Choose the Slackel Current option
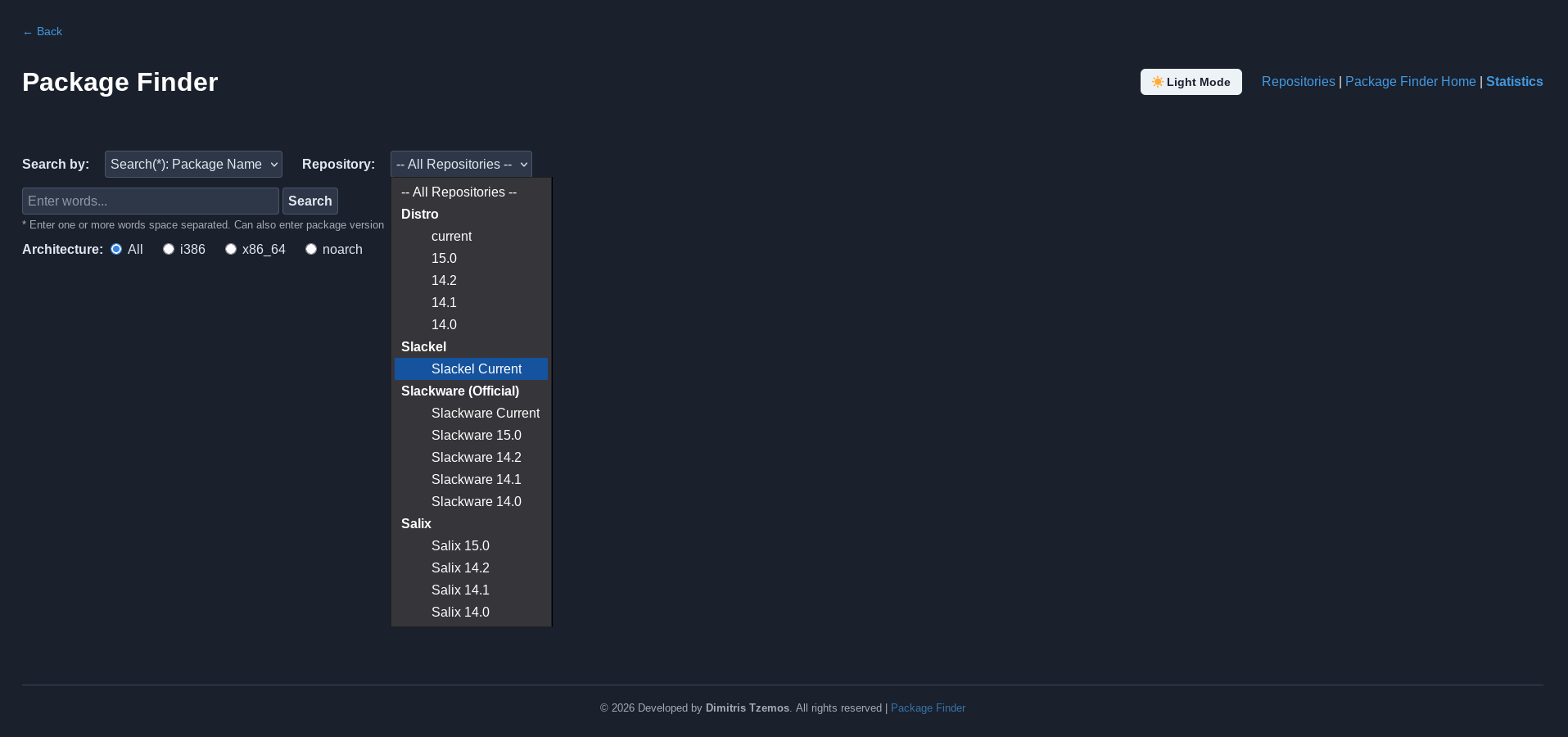This screenshot has height=737, width=1568. click(471, 369)
